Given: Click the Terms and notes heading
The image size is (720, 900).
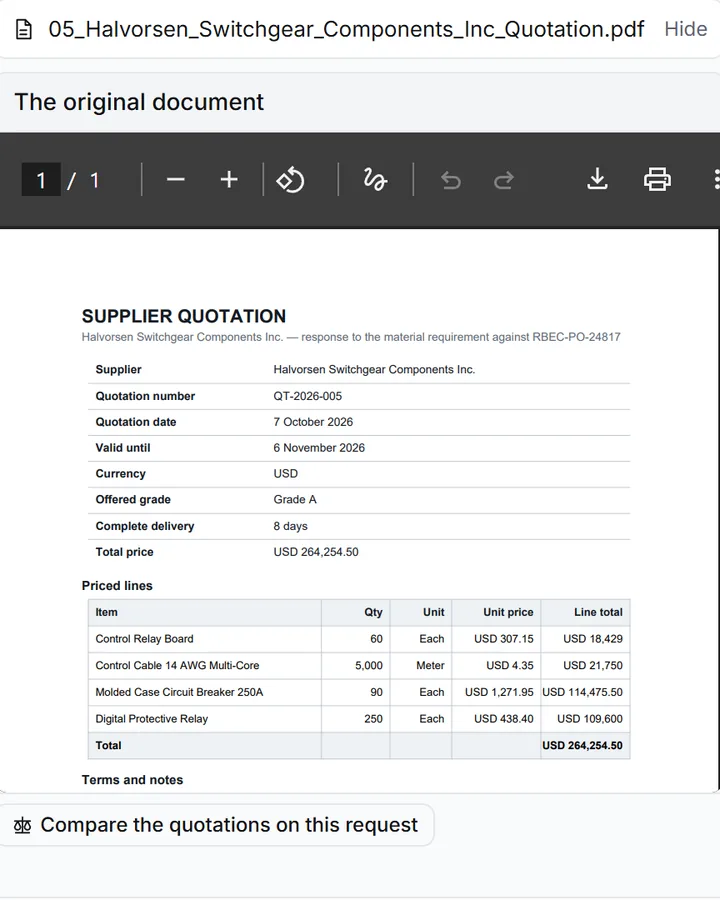Looking at the screenshot, I should pyautogui.click(x=132, y=780).
